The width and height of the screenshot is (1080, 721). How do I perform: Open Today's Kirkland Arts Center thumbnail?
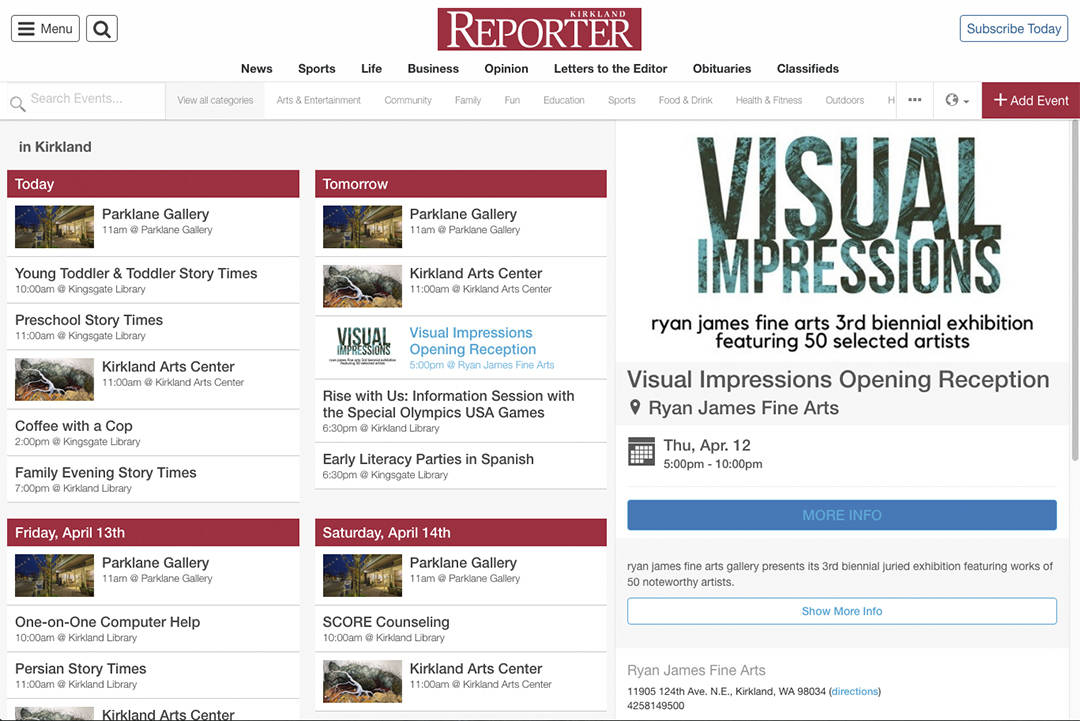point(54,379)
